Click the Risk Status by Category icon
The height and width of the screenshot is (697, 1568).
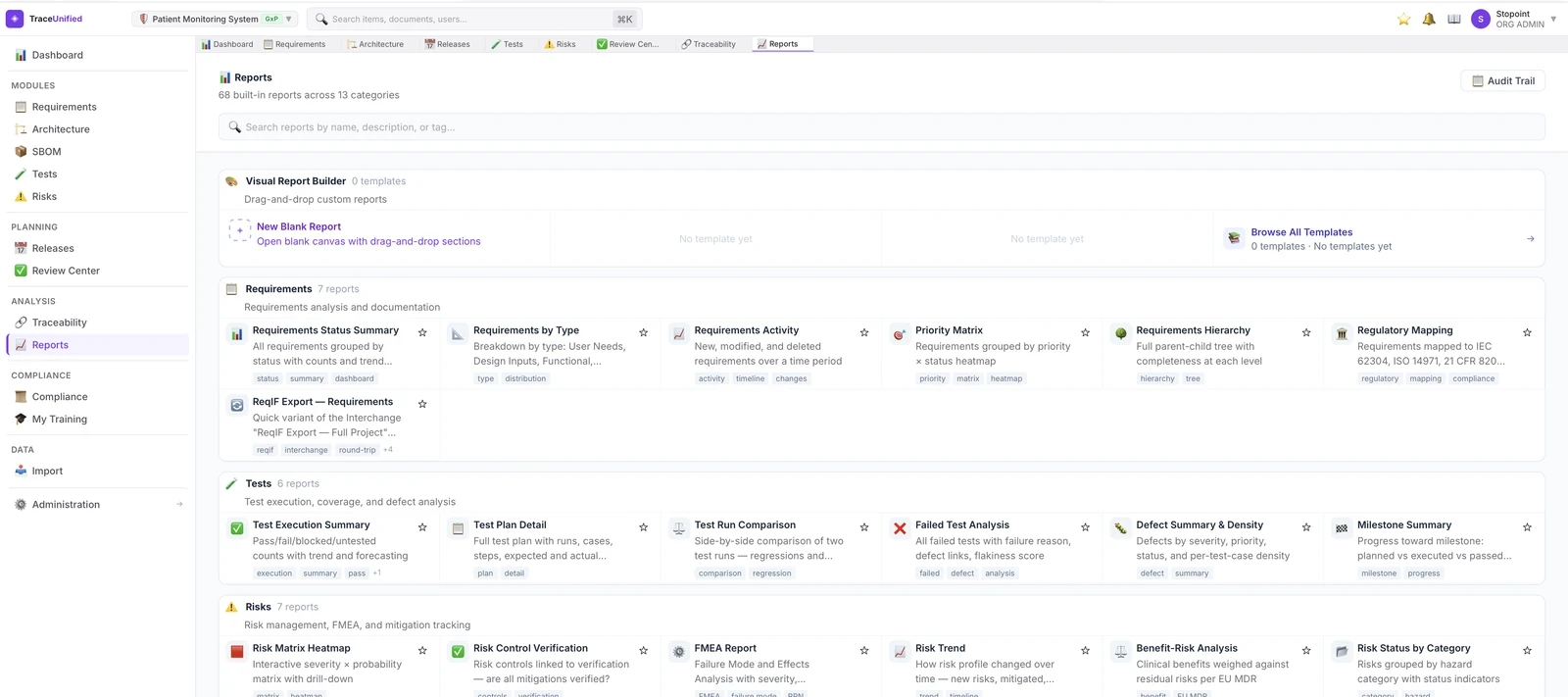tap(1342, 652)
